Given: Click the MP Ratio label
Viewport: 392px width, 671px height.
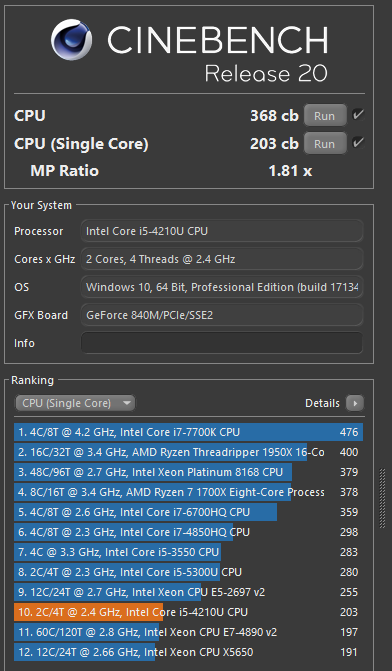Looking at the screenshot, I should point(65,171).
